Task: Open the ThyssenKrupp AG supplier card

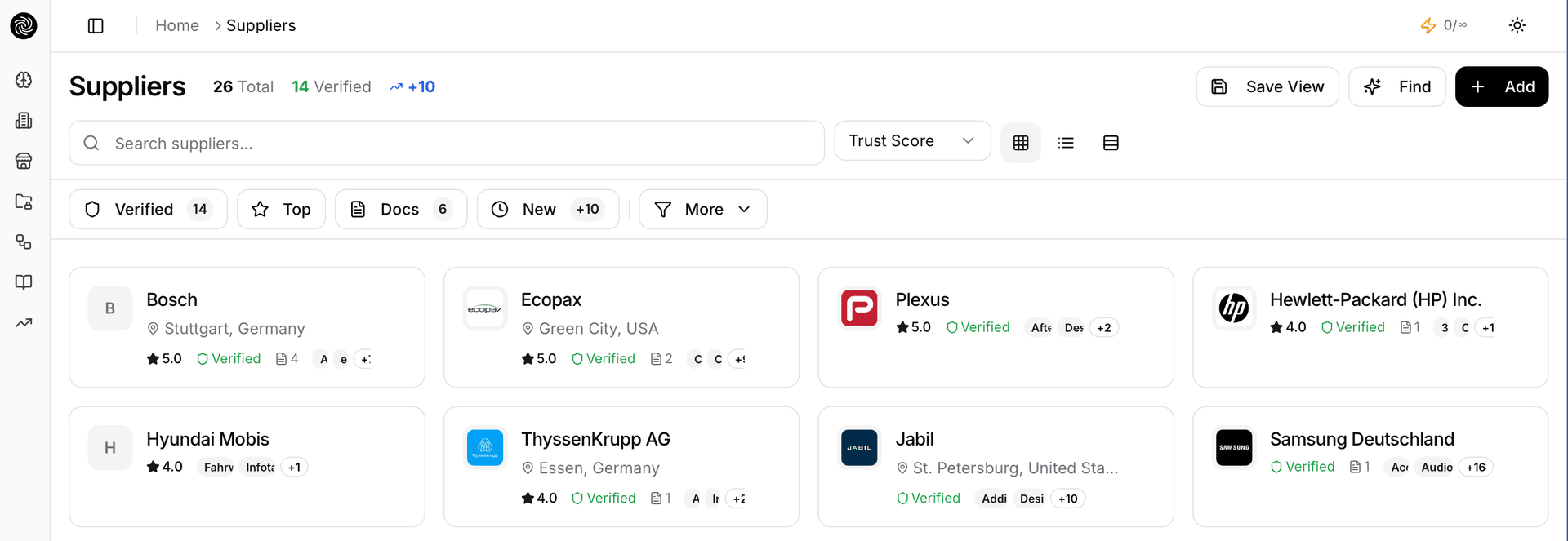Action: [621, 467]
